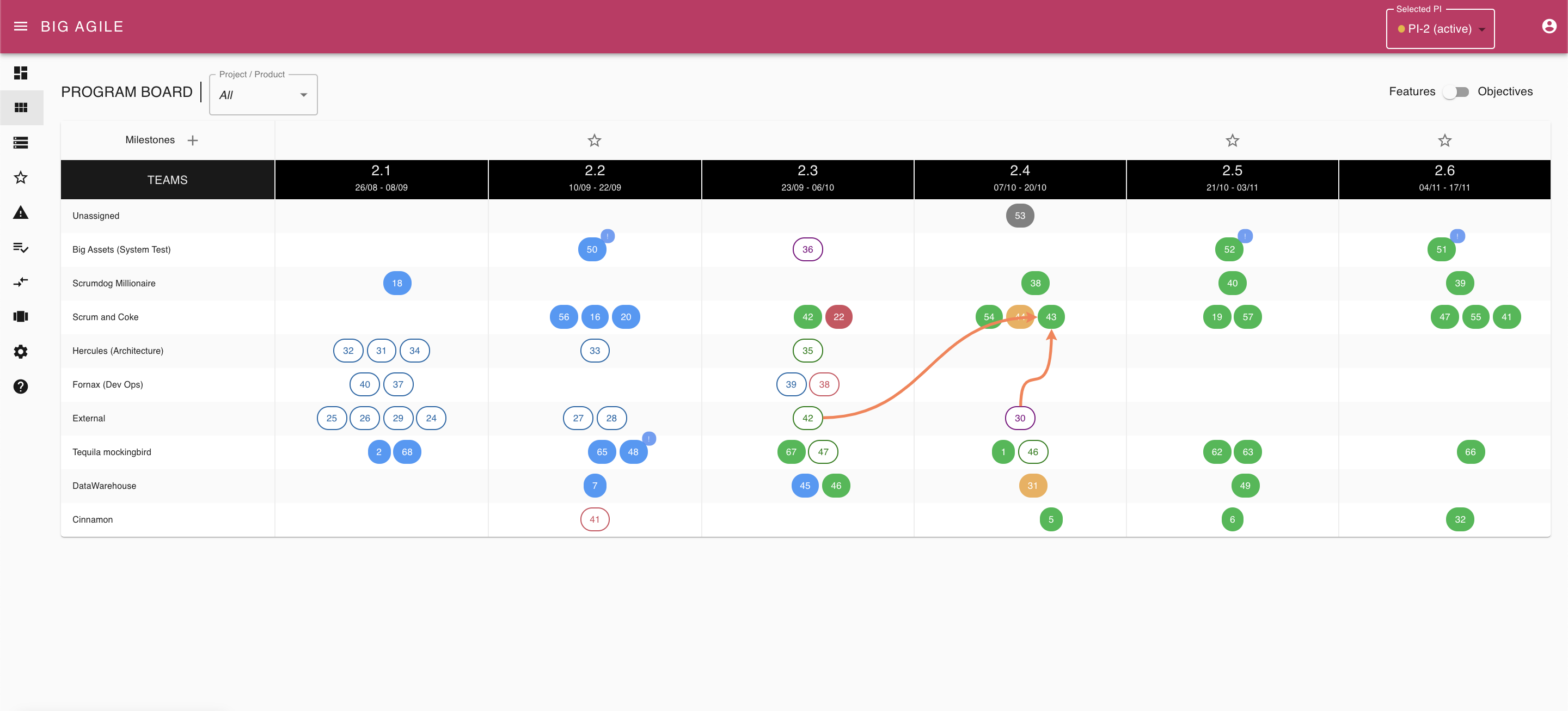Viewport: 1568px width, 711px height.
Task: Click feature 18 in Scrumdog Millionaire row
Action: click(397, 283)
